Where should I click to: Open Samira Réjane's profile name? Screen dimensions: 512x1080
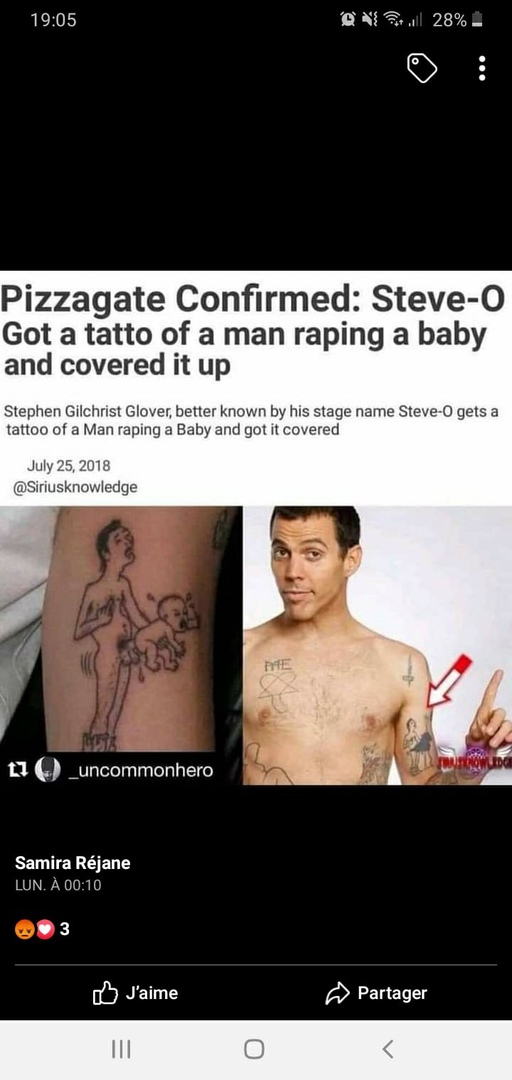point(72,863)
